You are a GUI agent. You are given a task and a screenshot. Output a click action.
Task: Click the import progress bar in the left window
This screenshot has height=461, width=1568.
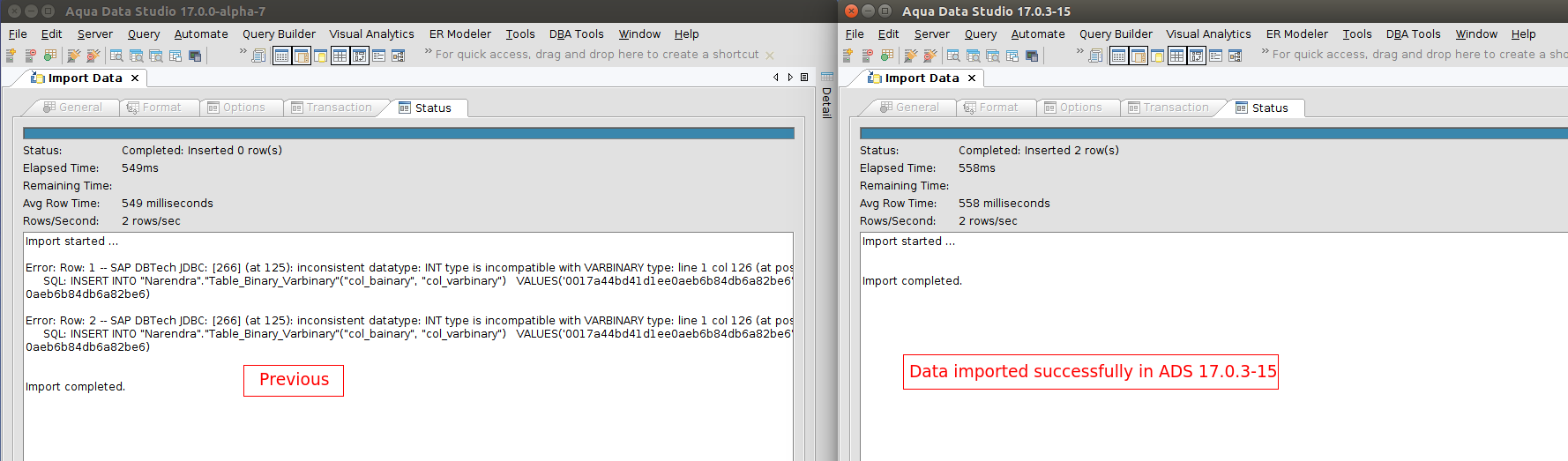coord(408,133)
